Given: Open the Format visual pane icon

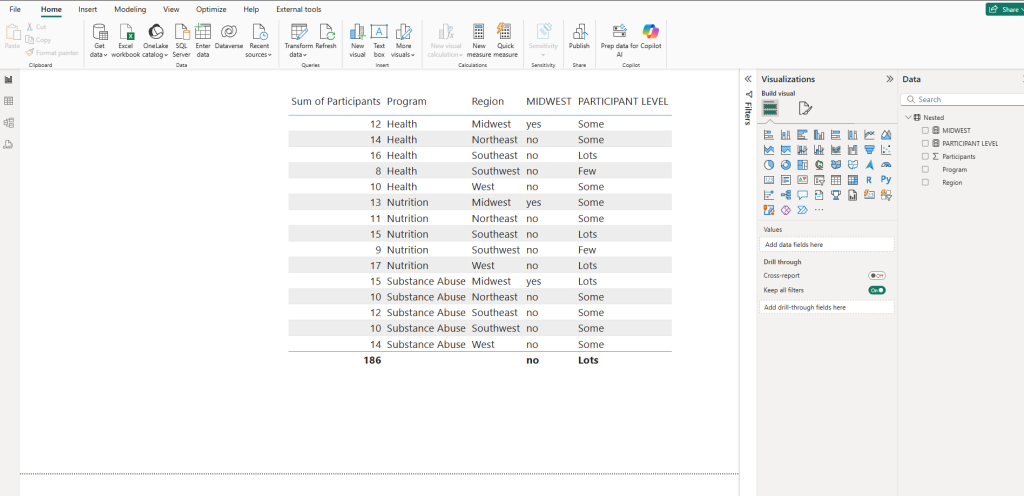Looking at the screenshot, I should coord(805,109).
